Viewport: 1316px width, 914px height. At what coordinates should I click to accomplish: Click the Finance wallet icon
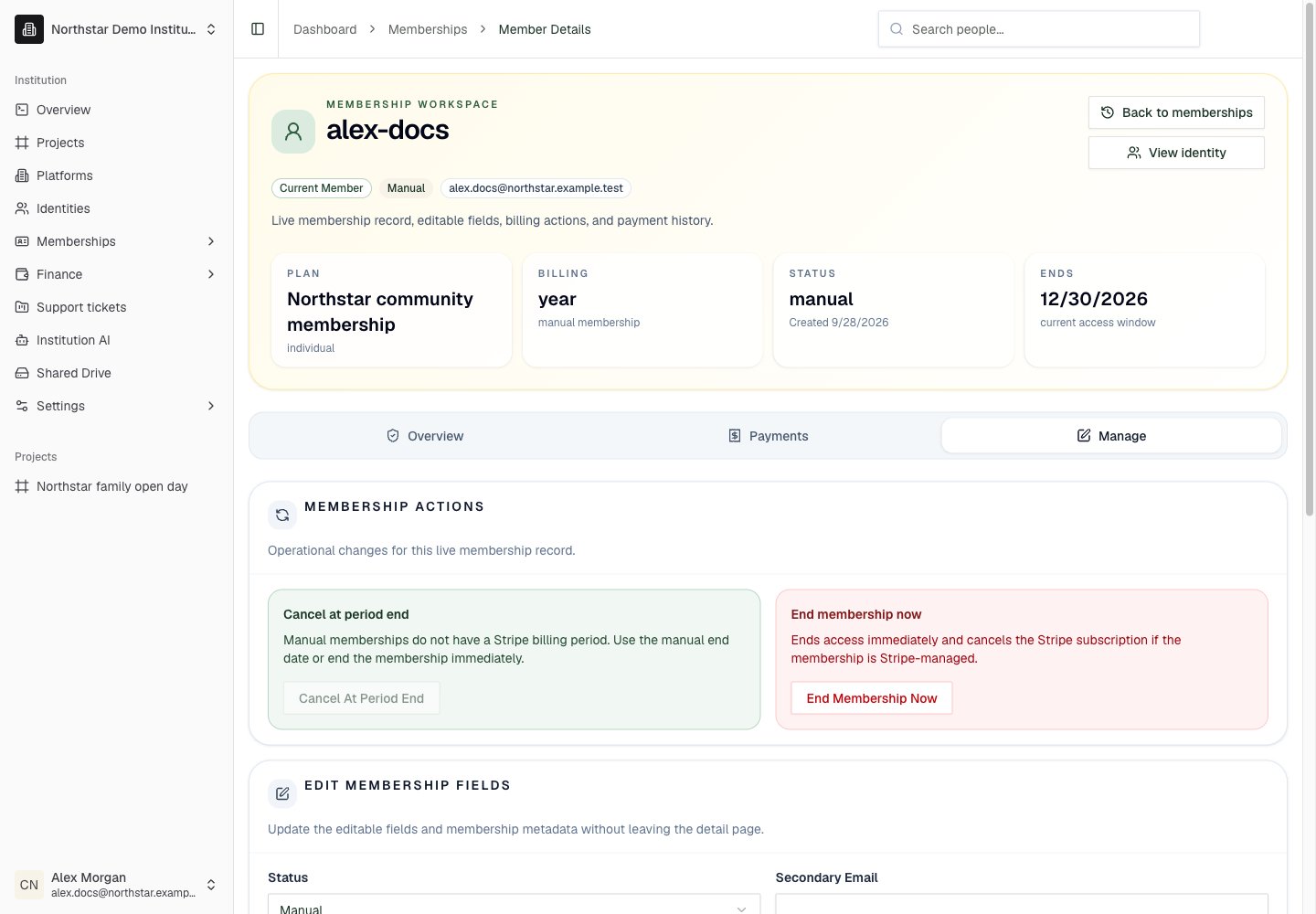point(22,274)
